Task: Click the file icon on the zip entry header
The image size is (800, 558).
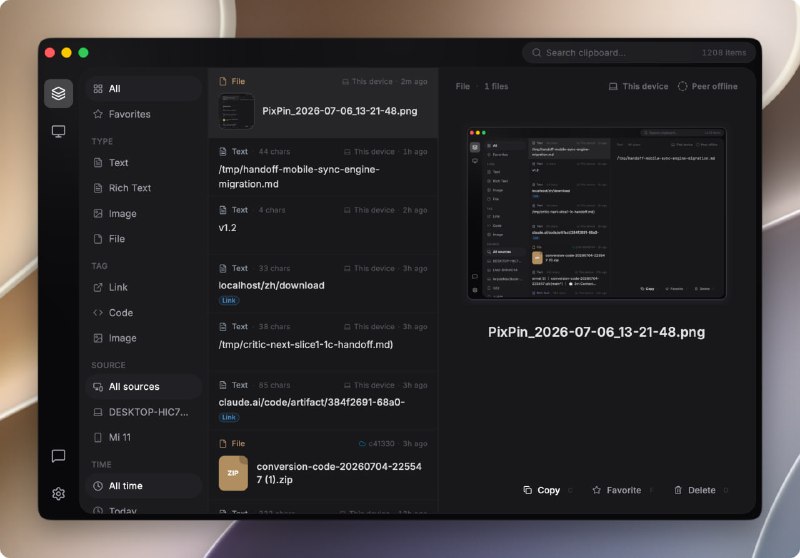Action: pos(222,444)
